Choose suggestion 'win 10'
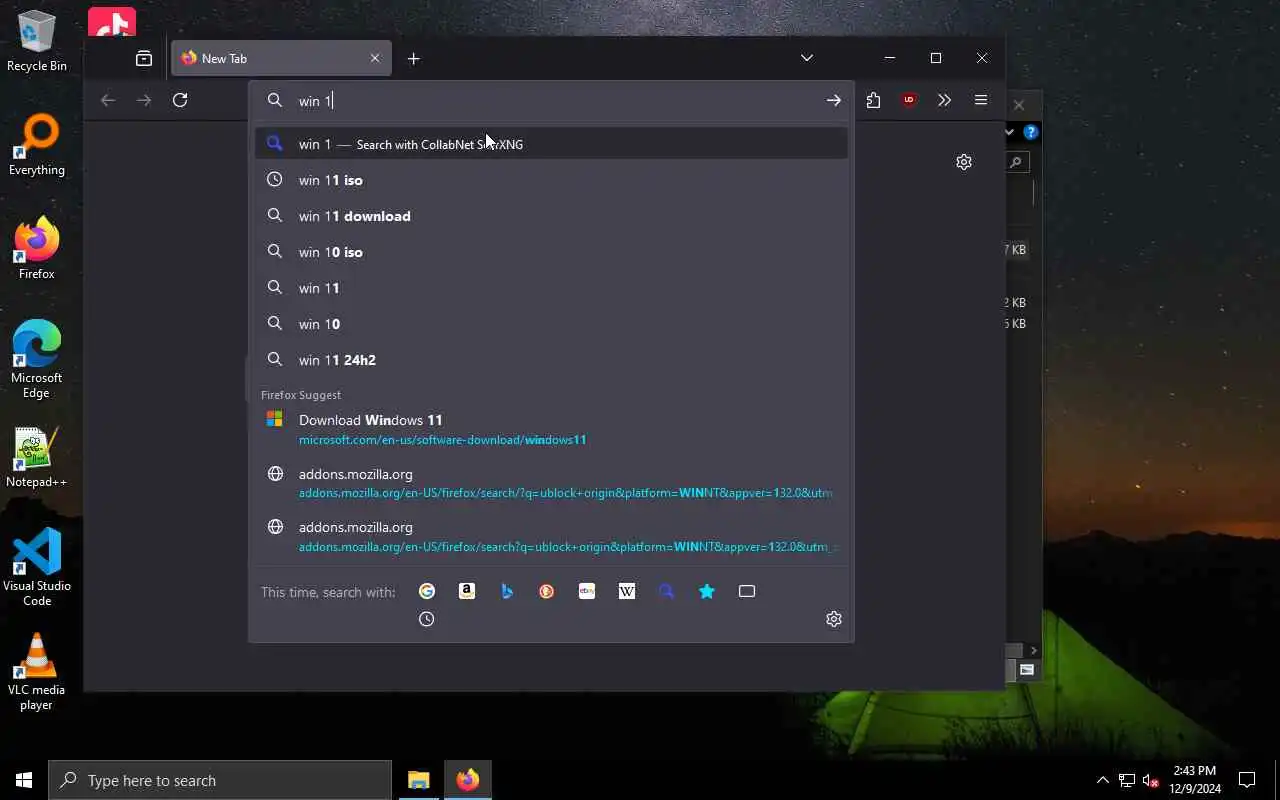This screenshot has width=1280, height=800. [551, 324]
